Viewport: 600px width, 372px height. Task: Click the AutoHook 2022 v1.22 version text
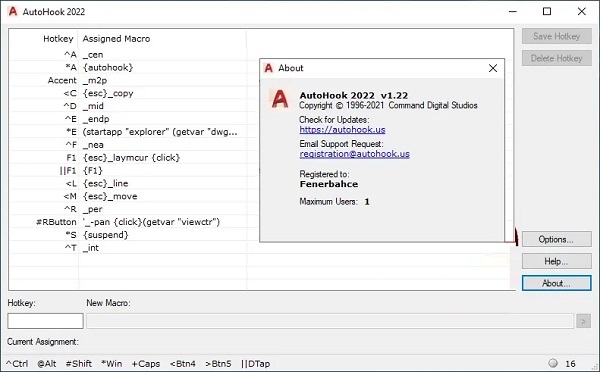coord(354,95)
